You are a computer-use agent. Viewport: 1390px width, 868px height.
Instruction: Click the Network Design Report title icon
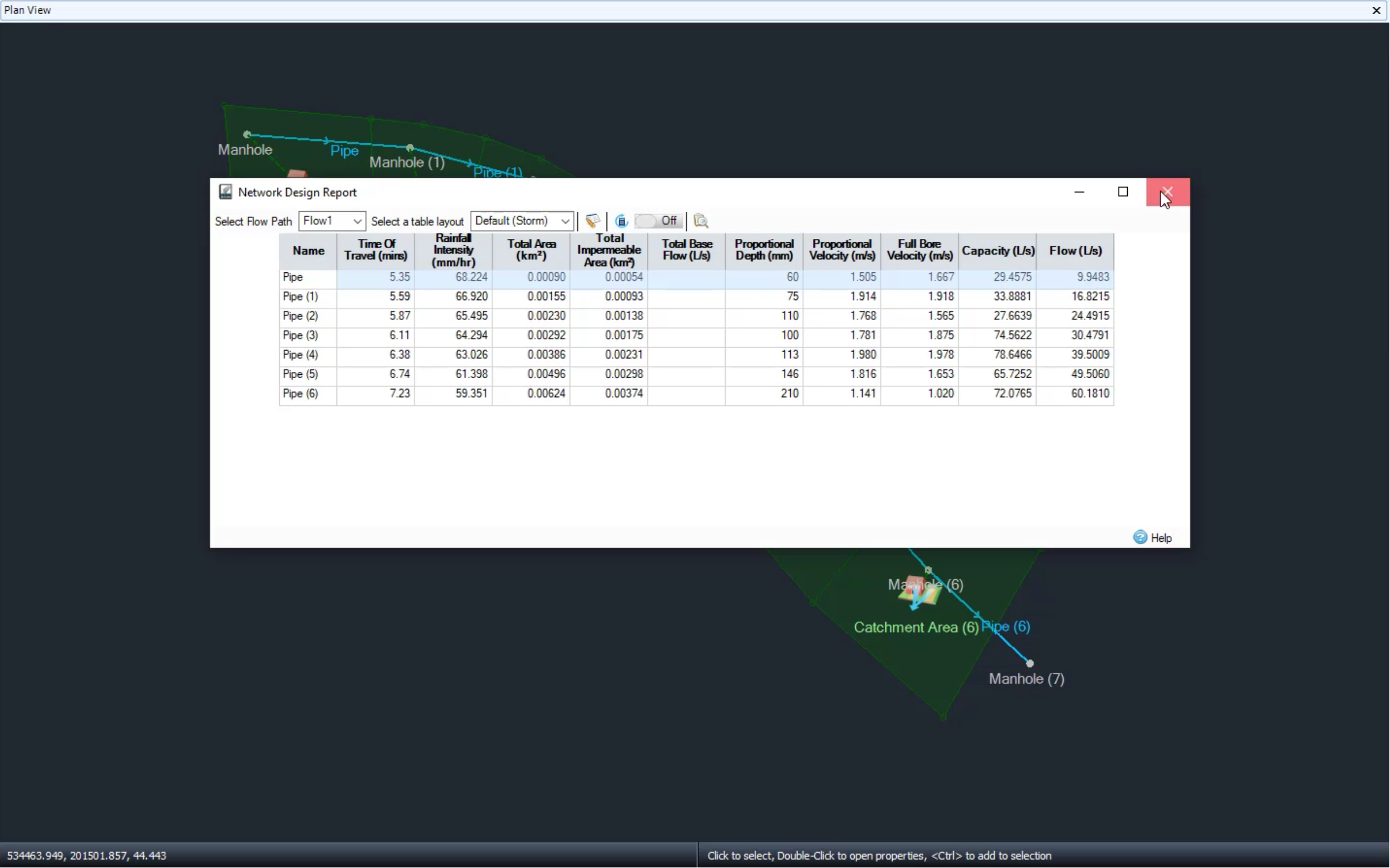pyautogui.click(x=225, y=192)
